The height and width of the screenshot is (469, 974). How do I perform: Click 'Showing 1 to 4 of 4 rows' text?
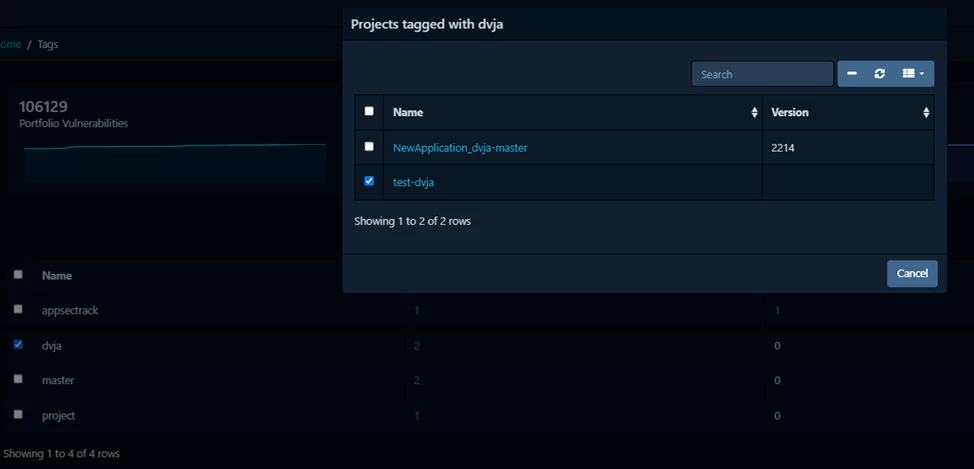[x=61, y=453]
